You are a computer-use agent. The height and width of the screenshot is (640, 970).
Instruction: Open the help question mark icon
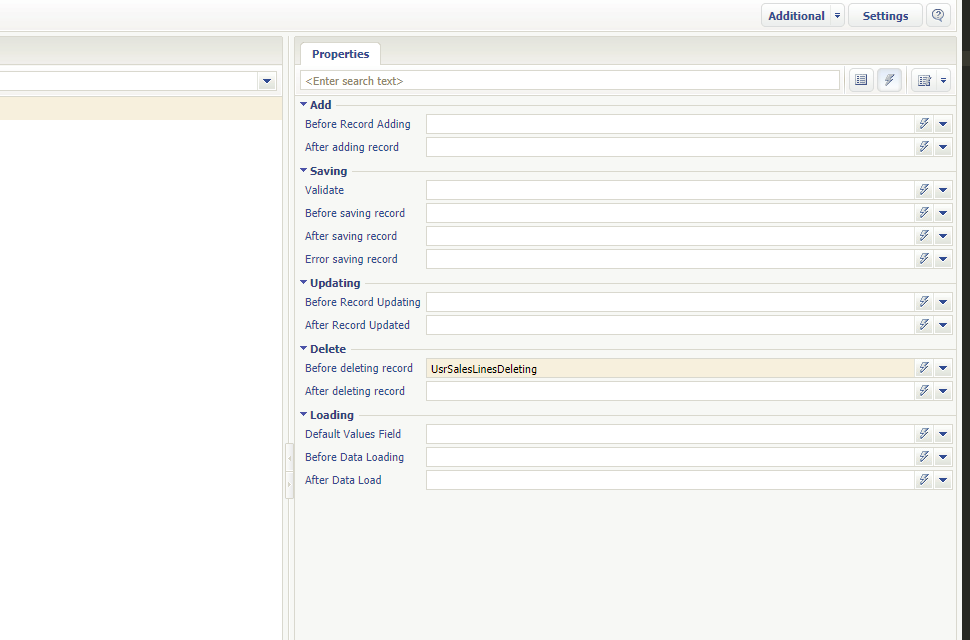click(938, 15)
